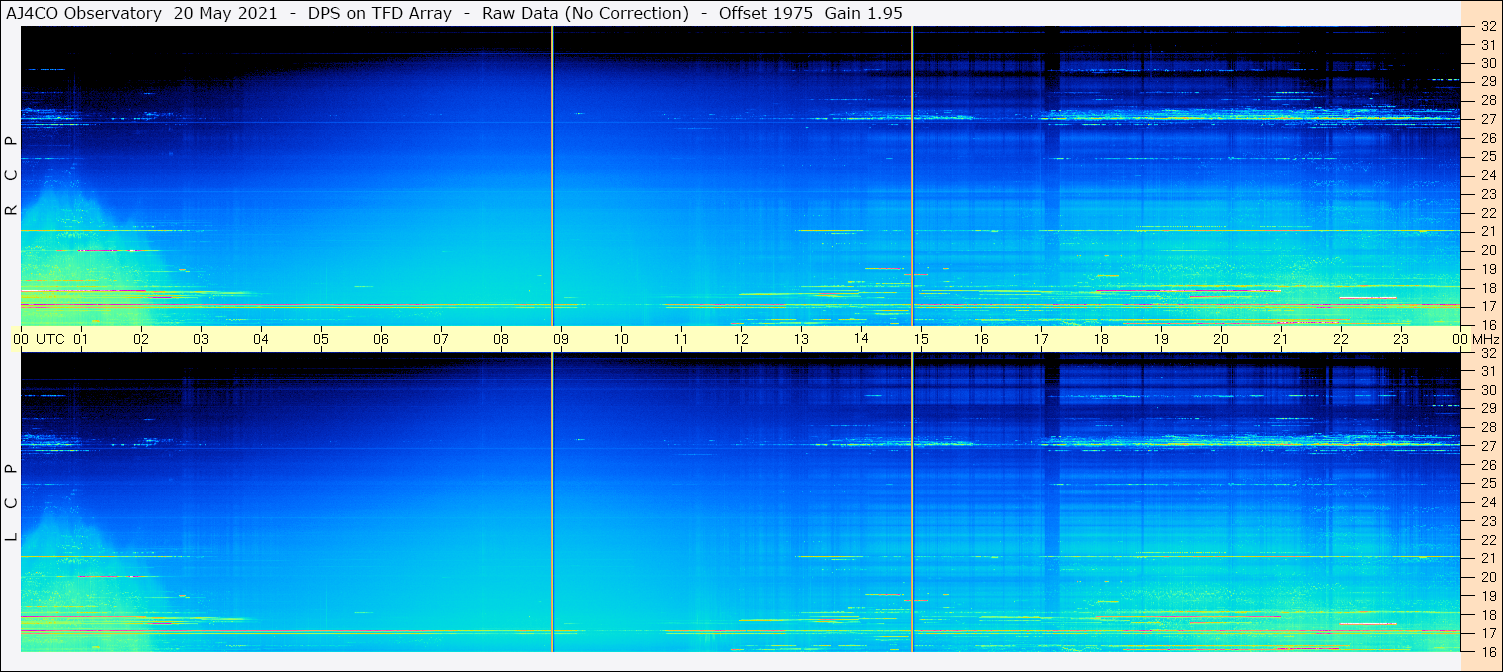
Task: Click the yellow vertical line near 09 in RCP panel
Action: [552, 175]
